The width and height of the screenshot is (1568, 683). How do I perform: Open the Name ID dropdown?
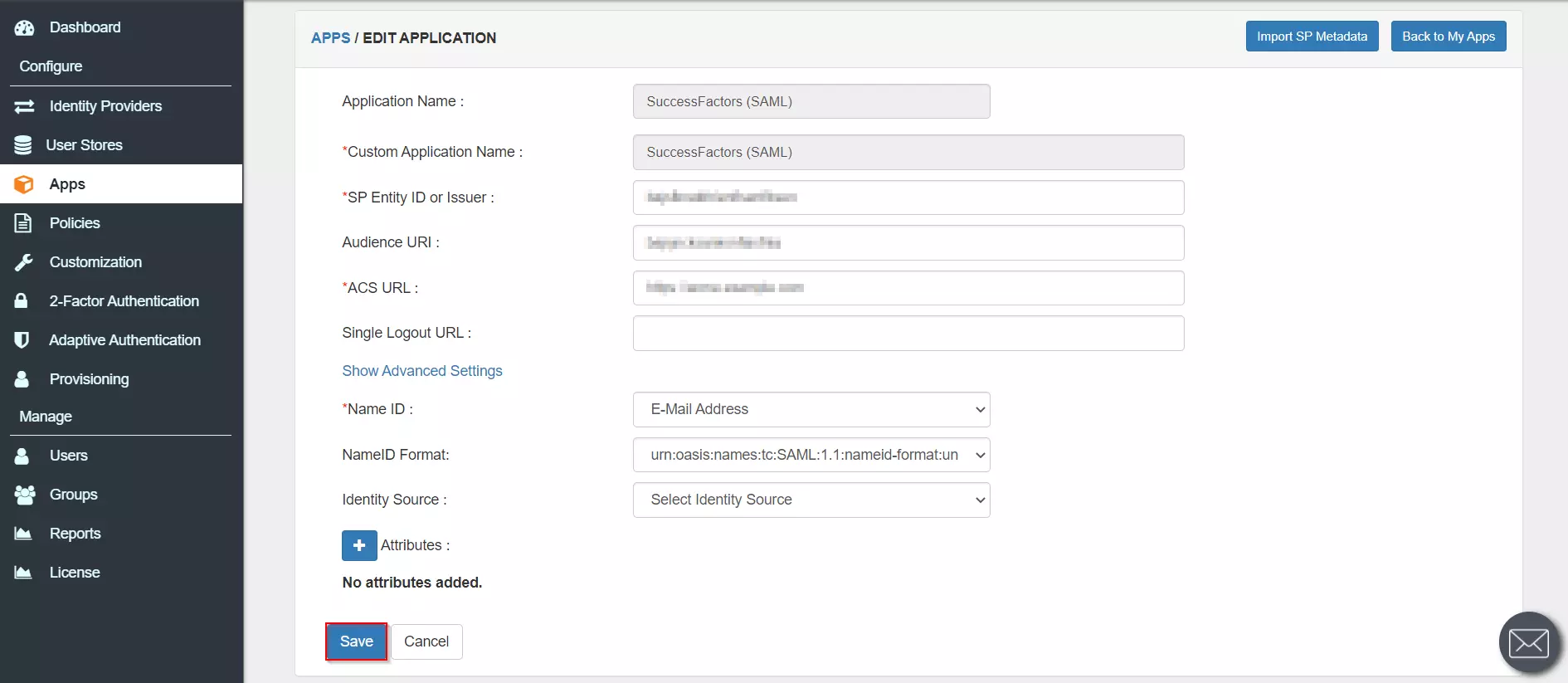(811, 409)
